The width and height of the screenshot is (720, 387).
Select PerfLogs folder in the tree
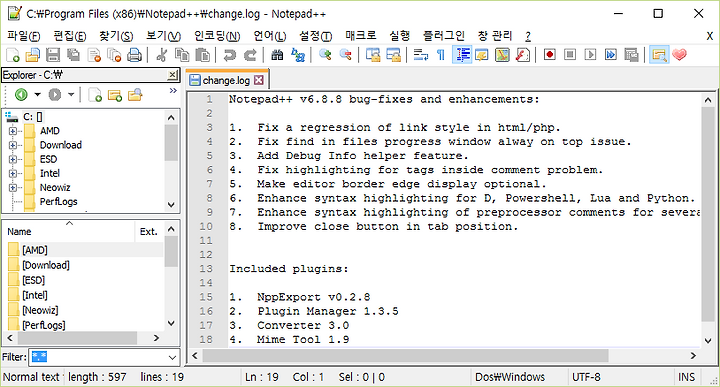coord(58,202)
